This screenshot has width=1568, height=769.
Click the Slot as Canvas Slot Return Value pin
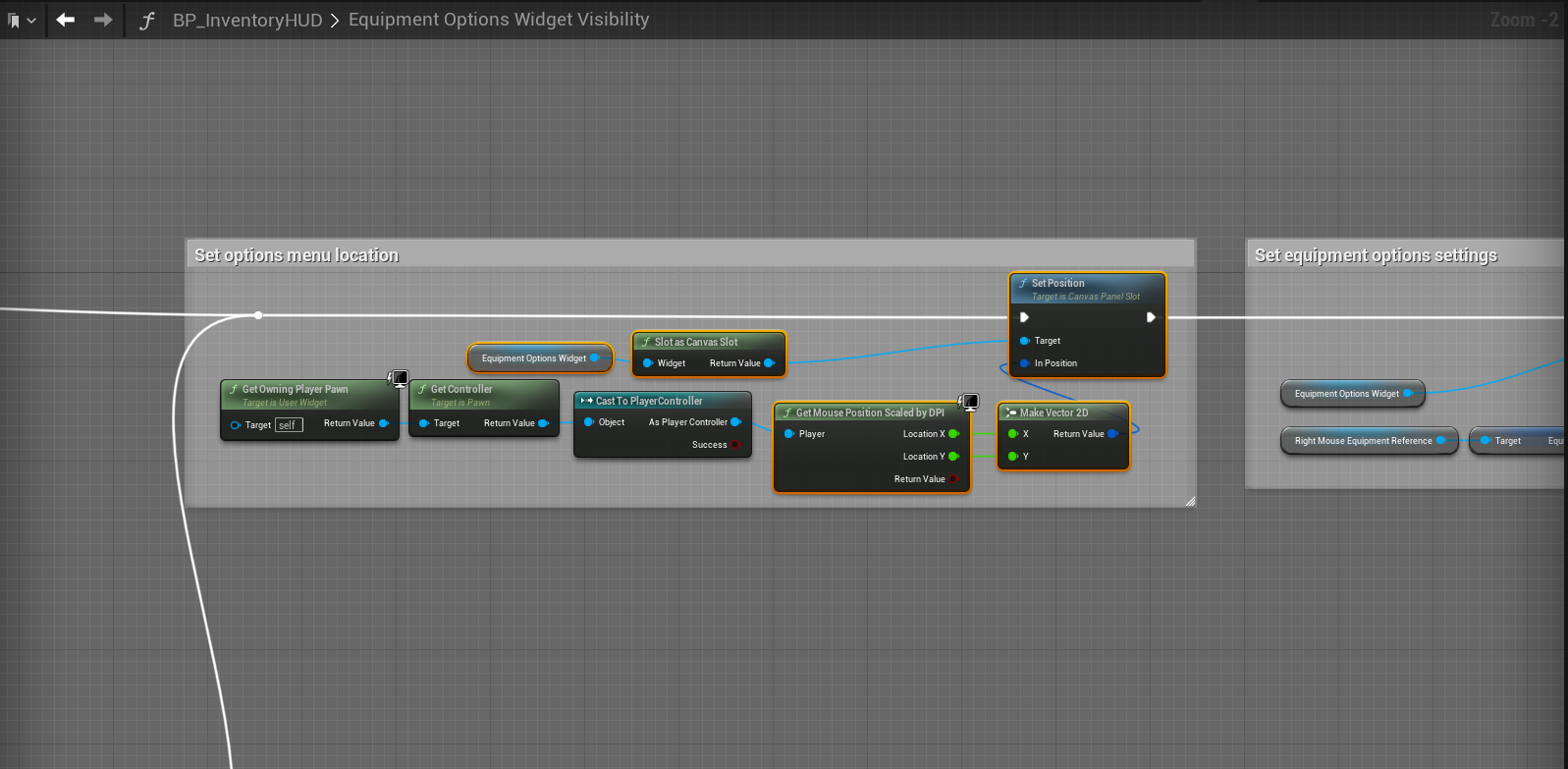click(x=769, y=363)
